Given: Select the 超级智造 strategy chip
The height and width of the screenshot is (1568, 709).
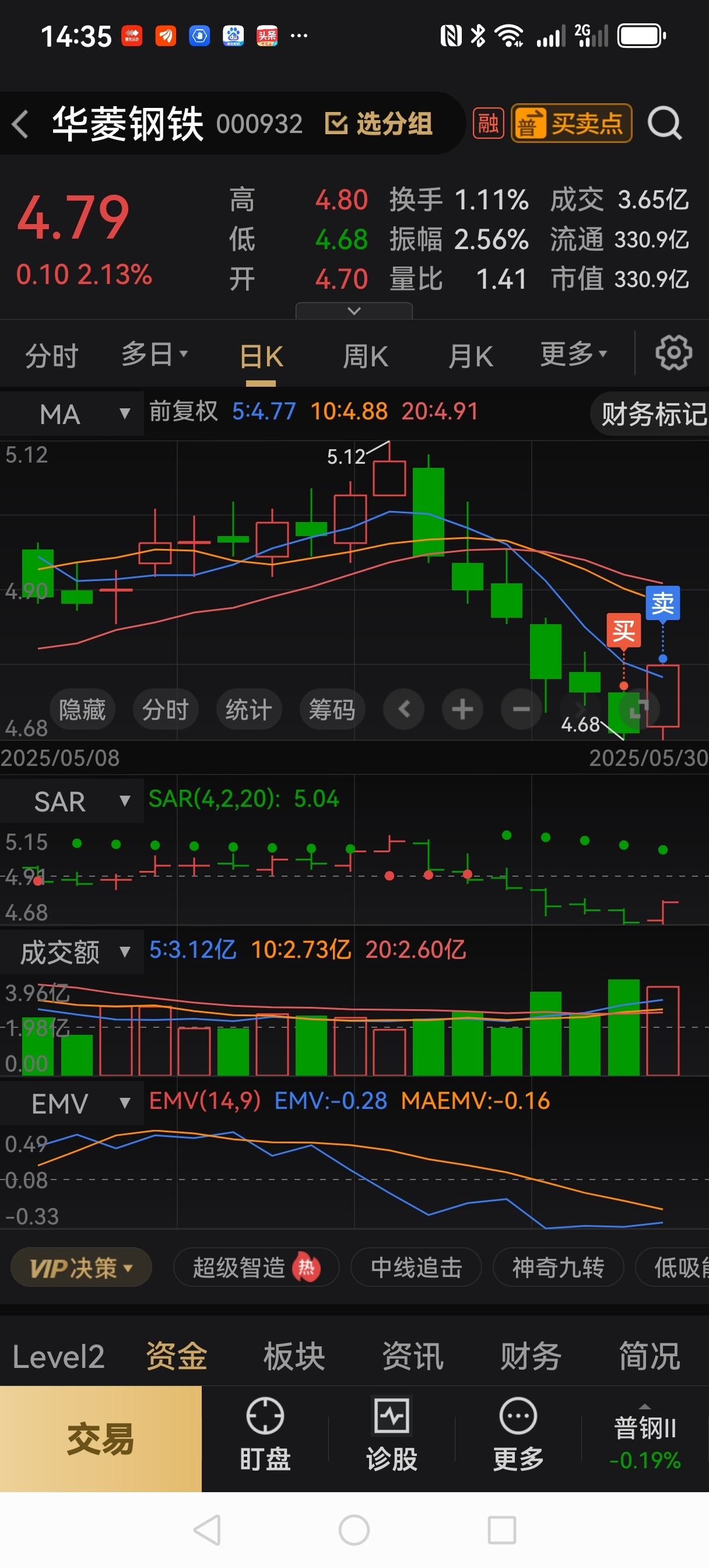Looking at the screenshot, I should (256, 1268).
